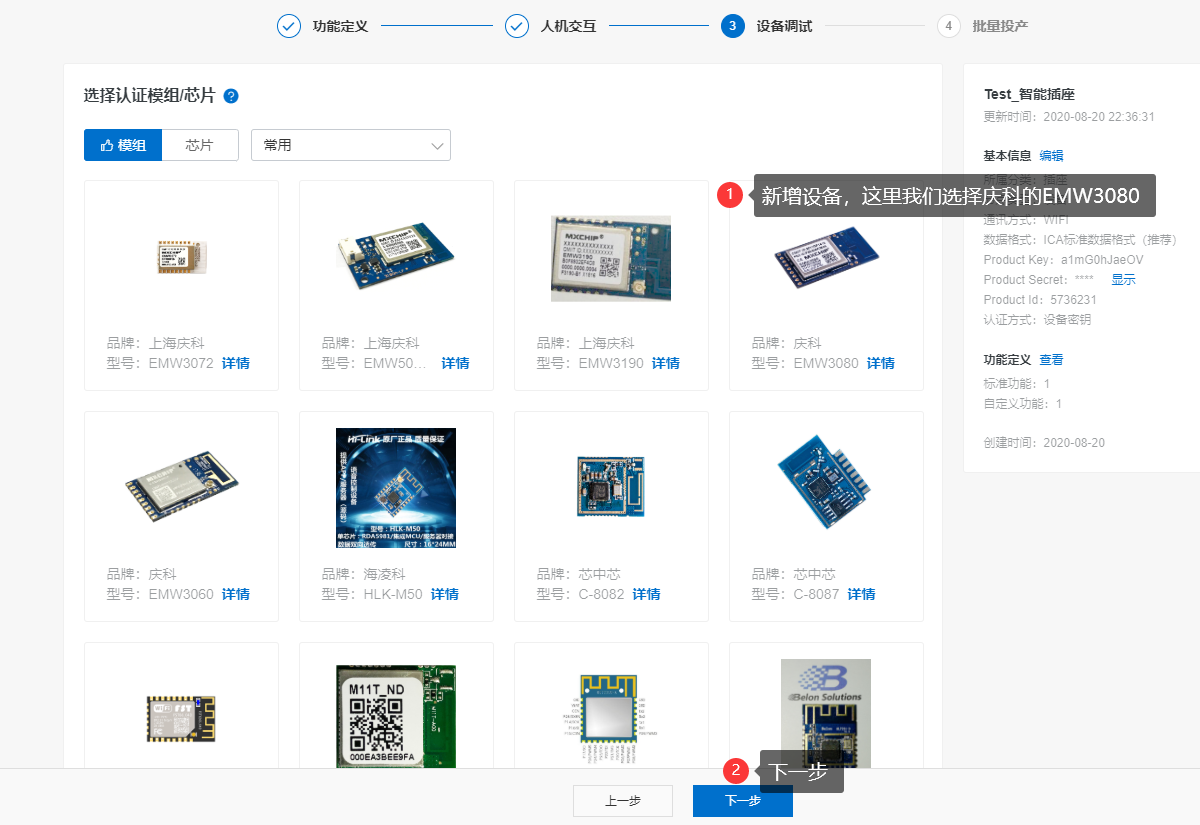Click the 创建时间 2020-08-20 text

(1045, 443)
